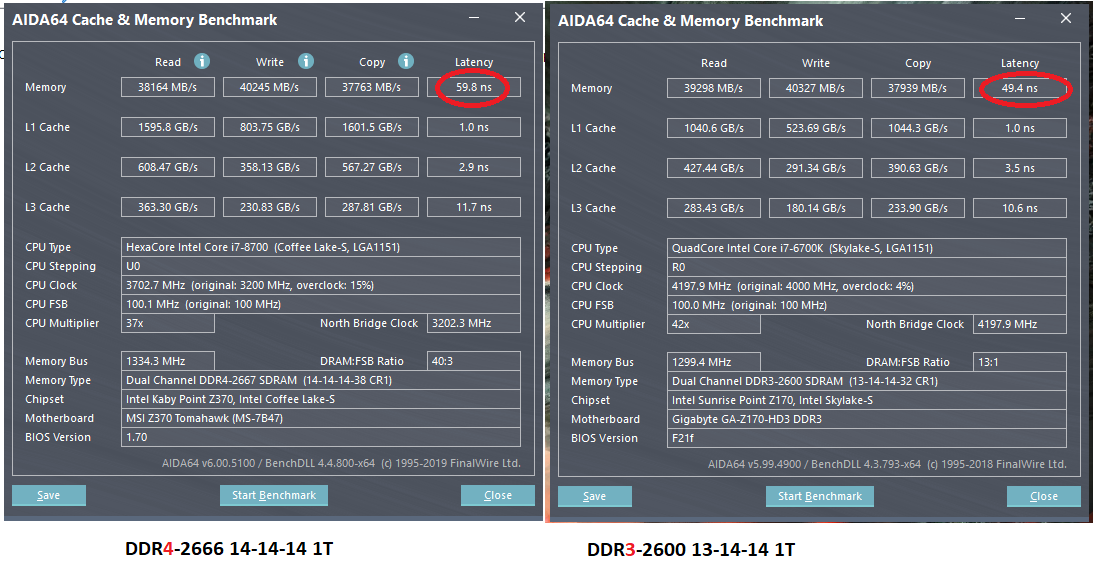Click CPU FSB field showing 100.1 MHz
Screen dimensions: 1094x578
pyautogui.click(x=320, y=304)
